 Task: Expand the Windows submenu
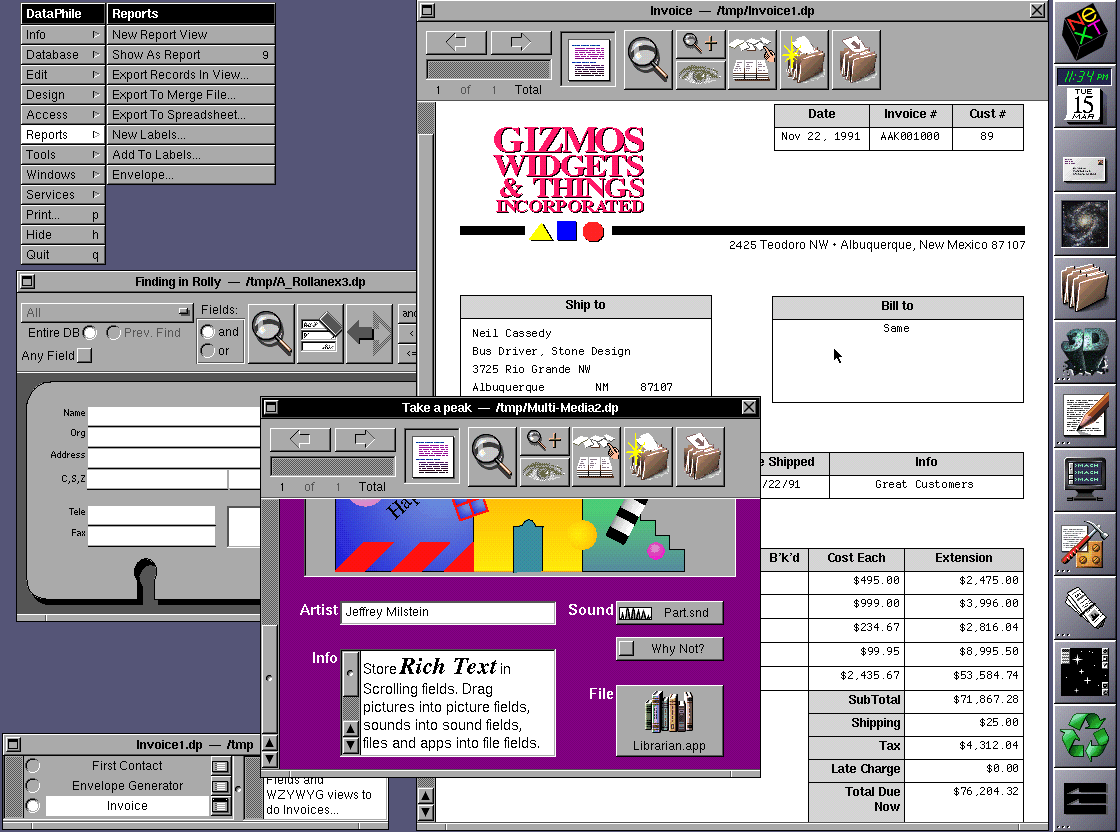point(63,175)
